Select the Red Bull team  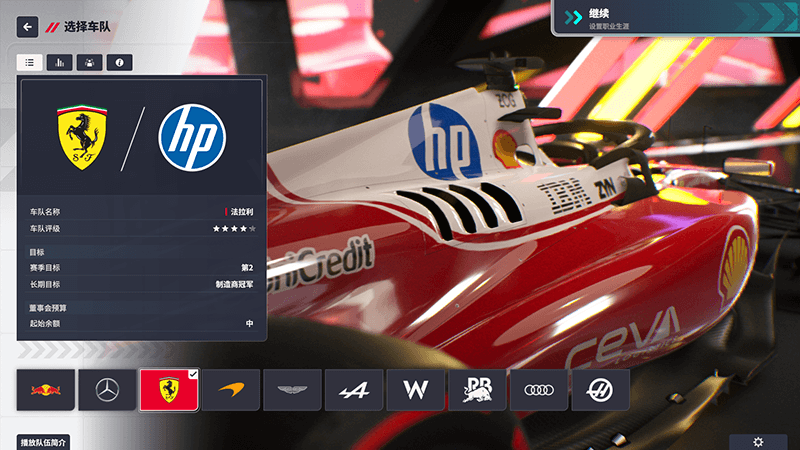pos(46,390)
